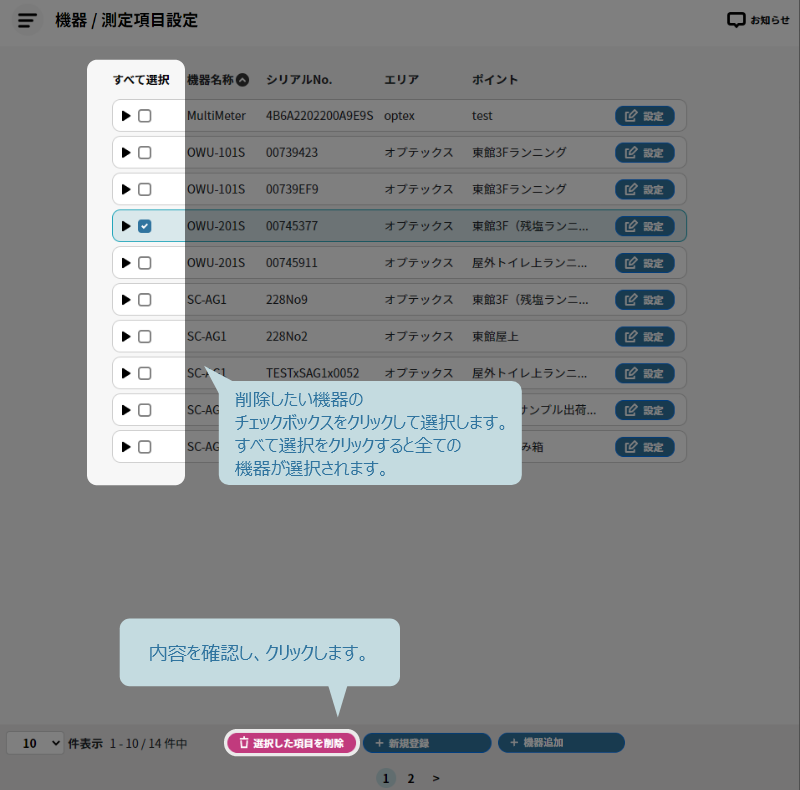Click the next page arrow
Viewport: 800px width, 790px height.
coord(436,778)
